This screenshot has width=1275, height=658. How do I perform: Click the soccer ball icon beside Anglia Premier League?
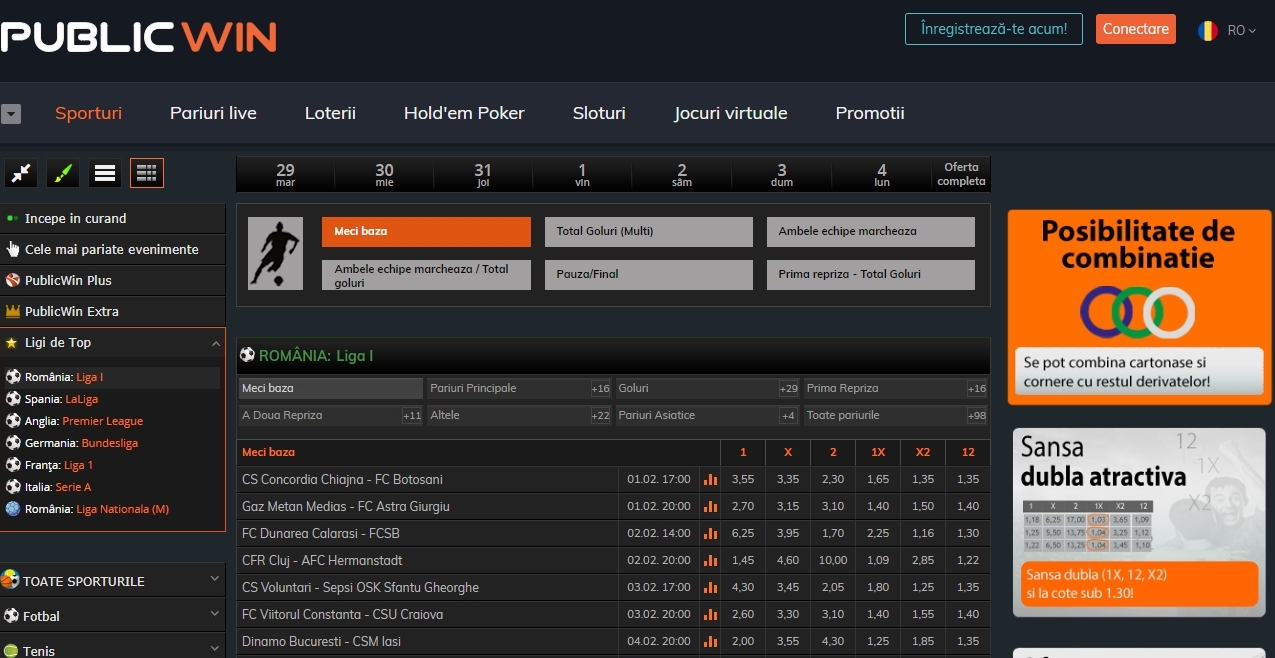point(13,421)
